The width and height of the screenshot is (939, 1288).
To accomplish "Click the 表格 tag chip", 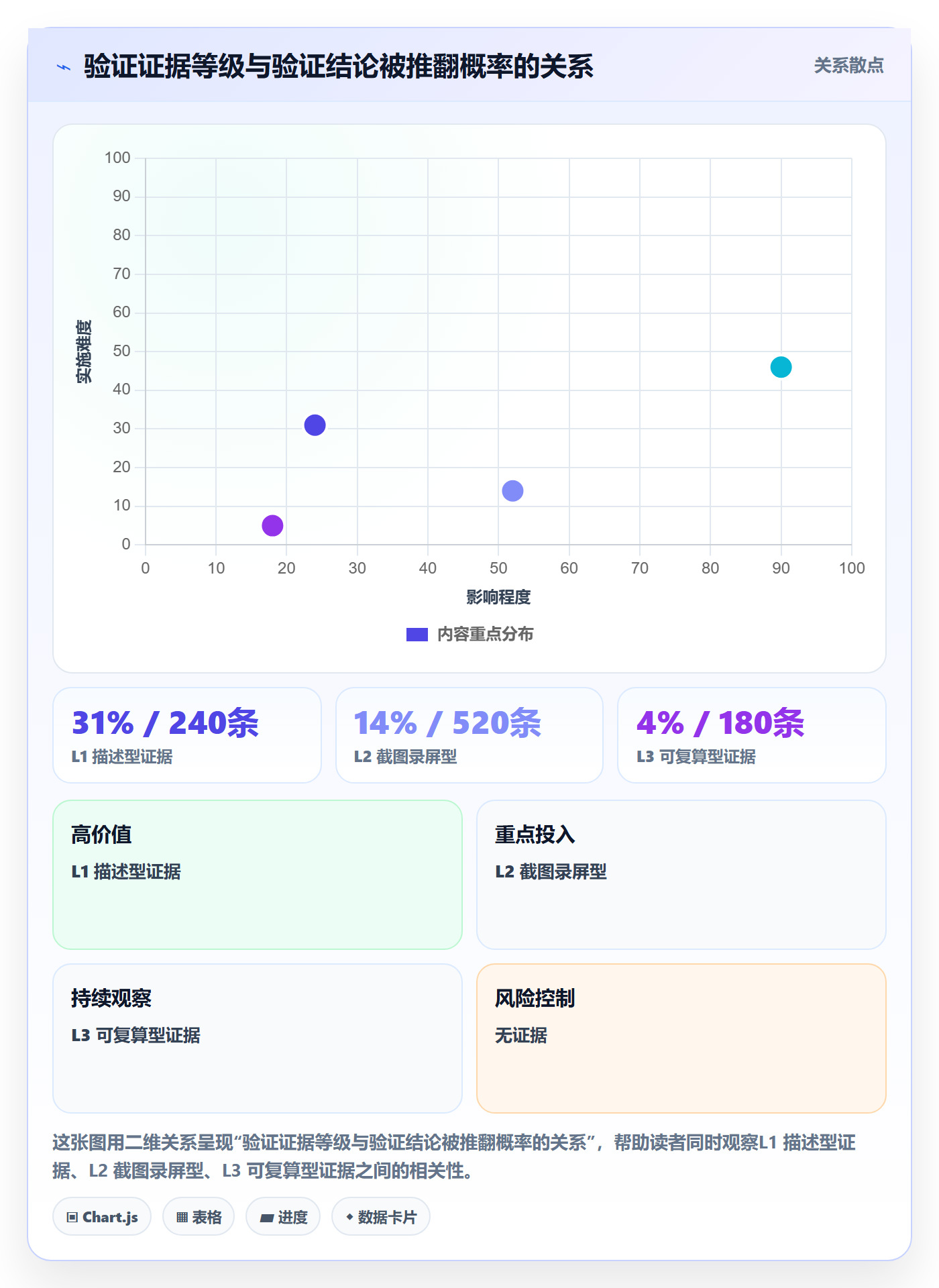I will tap(199, 1216).
